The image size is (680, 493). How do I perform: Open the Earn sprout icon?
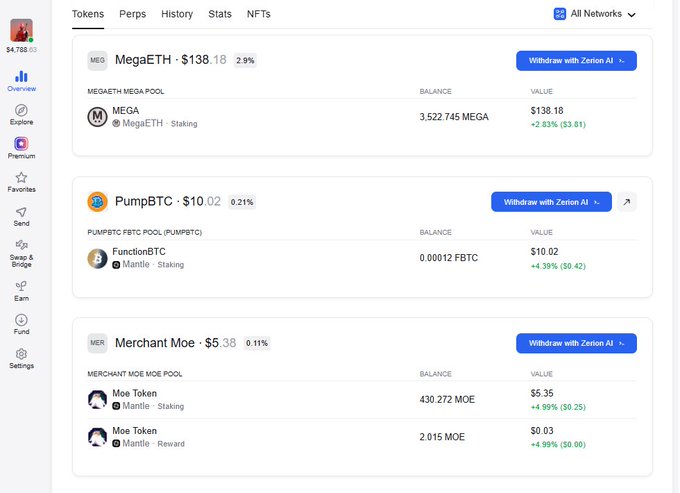pos(21,286)
